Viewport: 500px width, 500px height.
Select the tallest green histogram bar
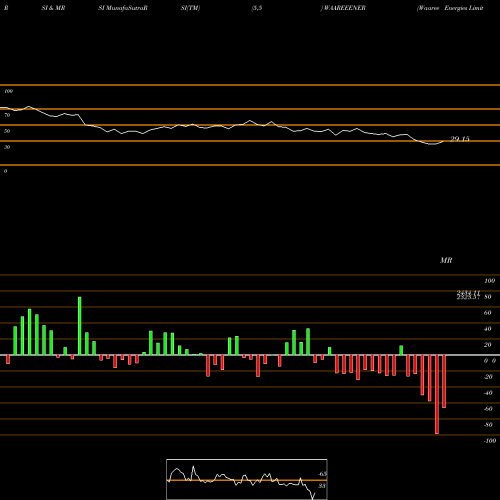(x=80, y=326)
